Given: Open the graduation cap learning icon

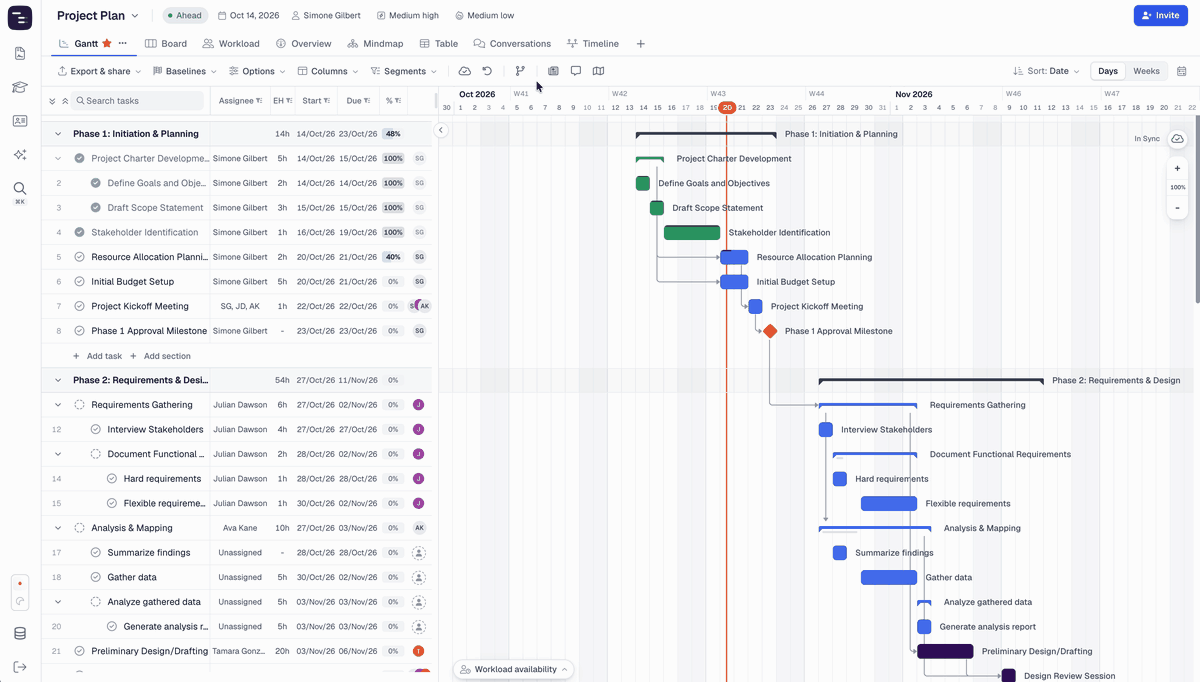Looking at the screenshot, I should 20,87.
